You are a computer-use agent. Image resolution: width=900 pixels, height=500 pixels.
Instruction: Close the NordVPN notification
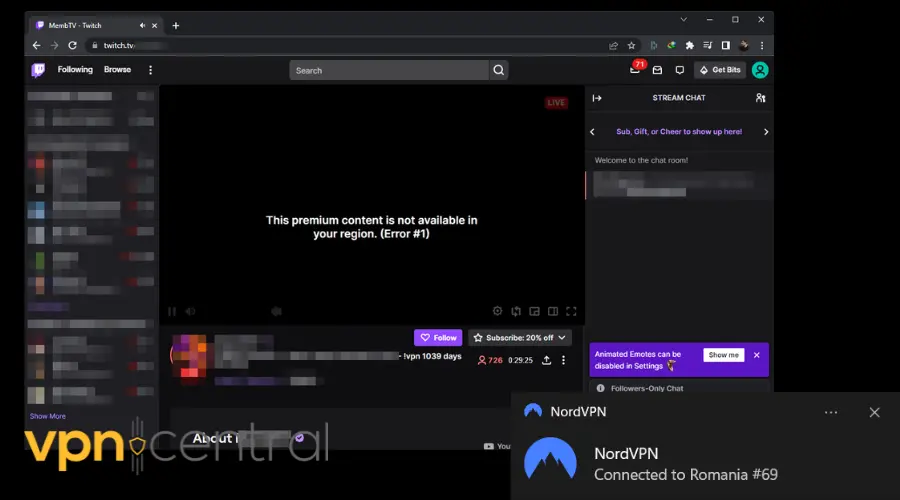click(874, 412)
